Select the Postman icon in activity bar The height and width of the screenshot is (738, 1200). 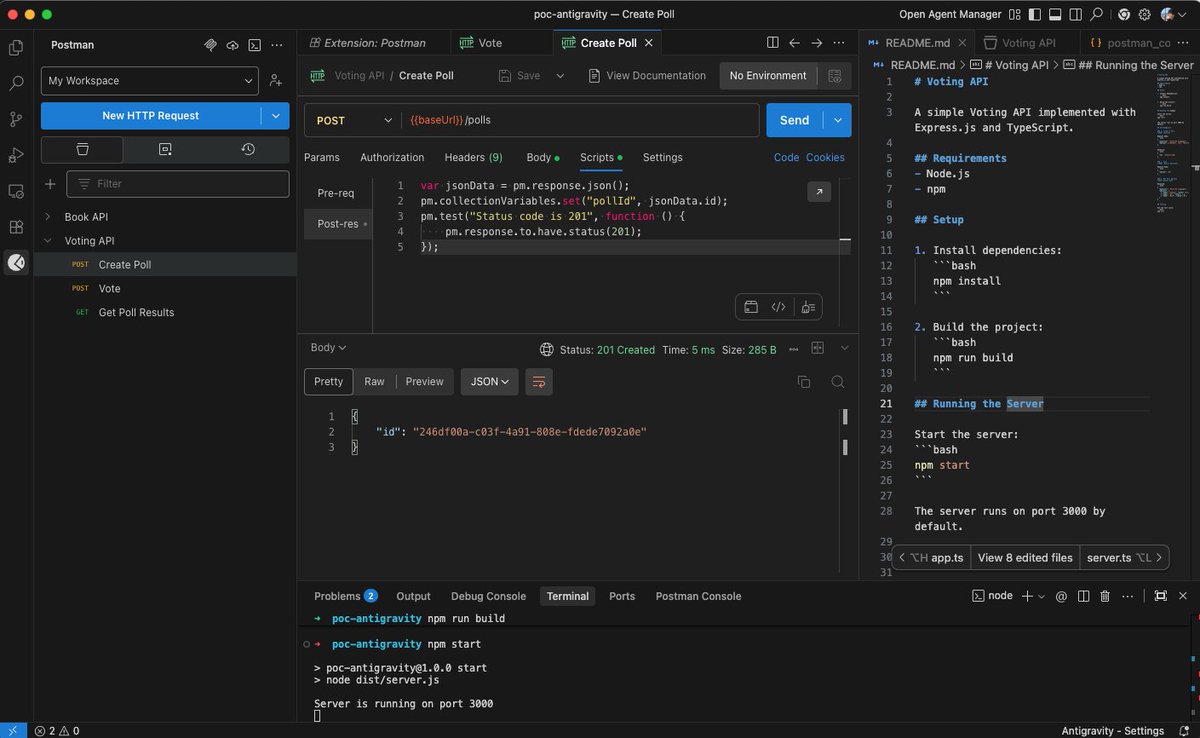pos(16,263)
